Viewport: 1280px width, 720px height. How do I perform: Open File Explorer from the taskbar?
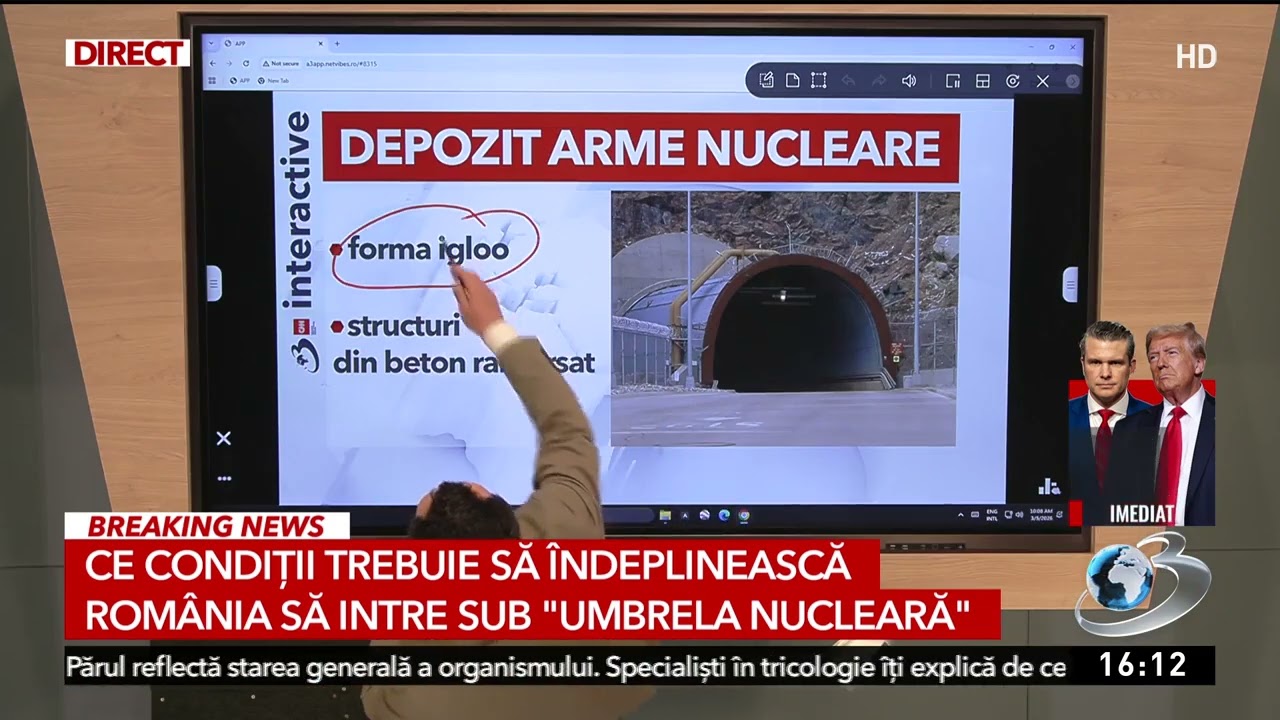tap(665, 515)
